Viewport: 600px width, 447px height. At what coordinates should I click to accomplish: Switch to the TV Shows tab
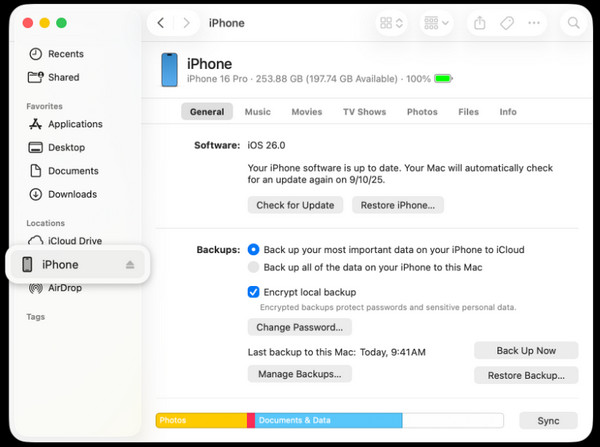[364, 112]
